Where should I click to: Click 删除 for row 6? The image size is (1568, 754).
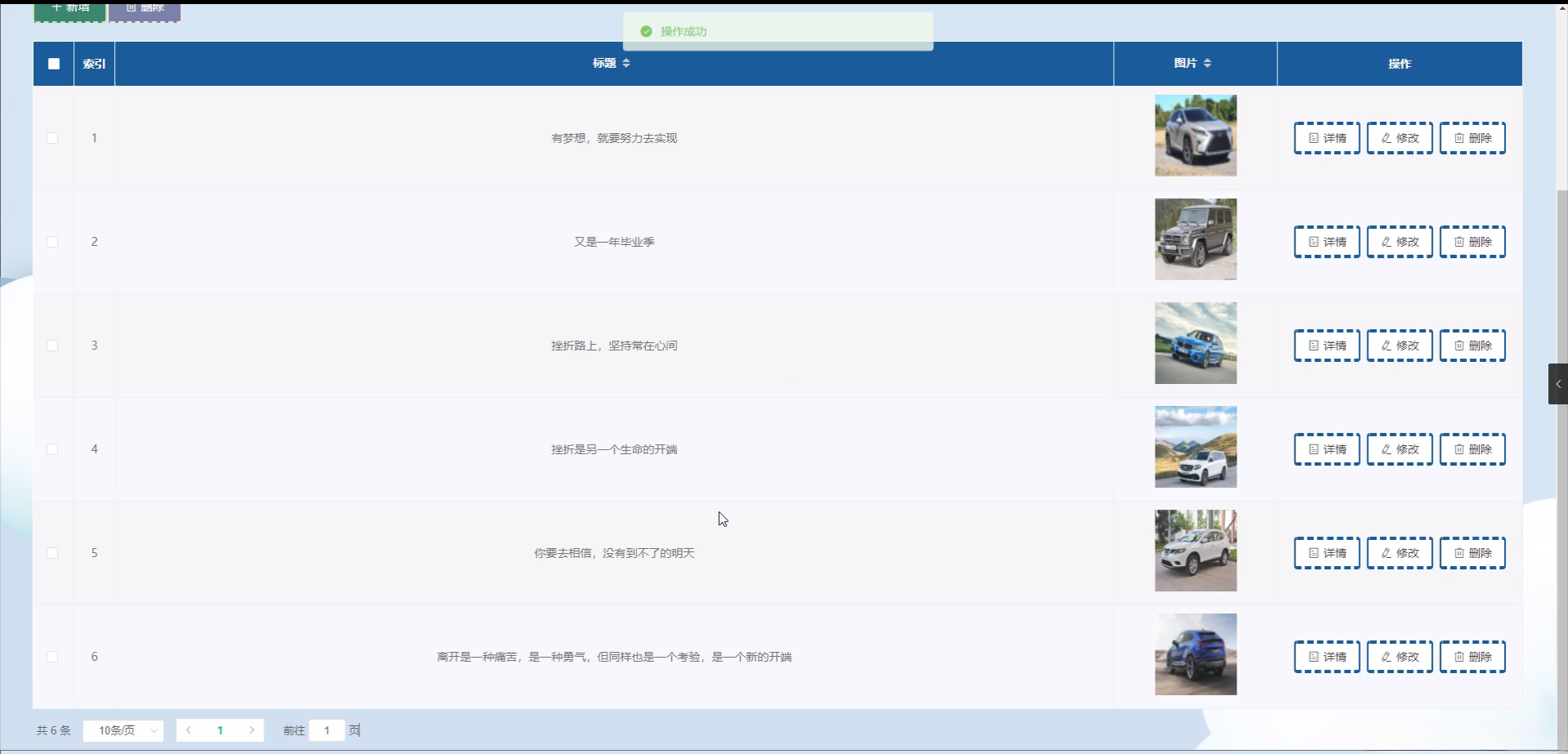pos(1472,657)
